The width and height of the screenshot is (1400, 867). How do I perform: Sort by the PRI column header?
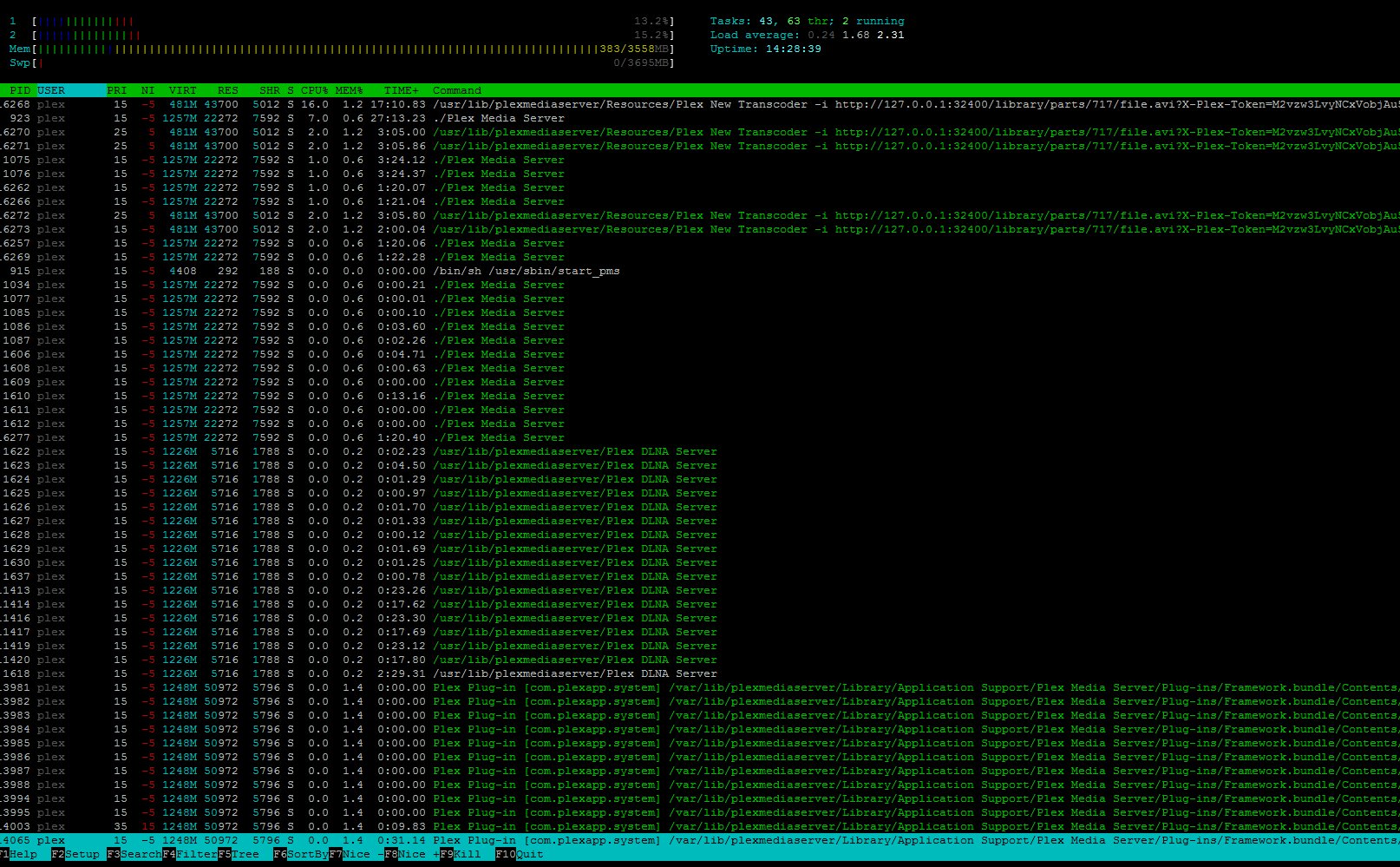click(117, 90)
